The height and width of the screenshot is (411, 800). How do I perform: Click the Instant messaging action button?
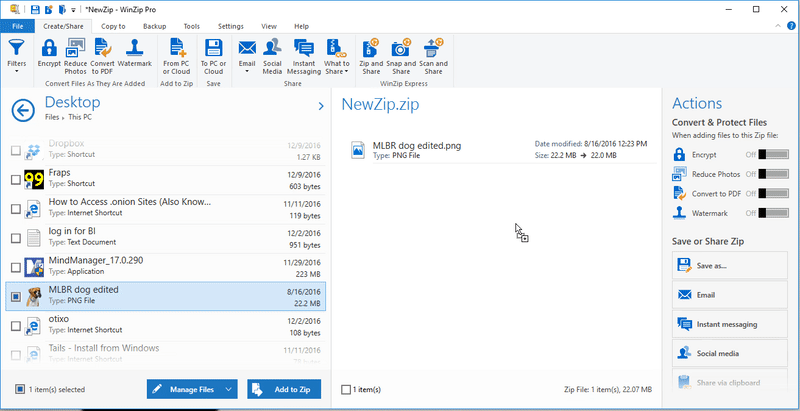click(x=730, y=324)
